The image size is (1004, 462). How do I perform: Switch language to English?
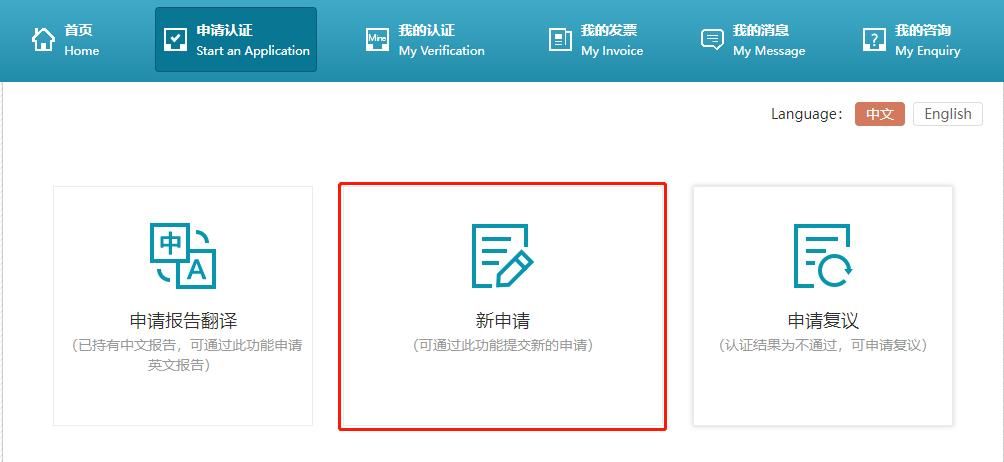pos(948,114)
